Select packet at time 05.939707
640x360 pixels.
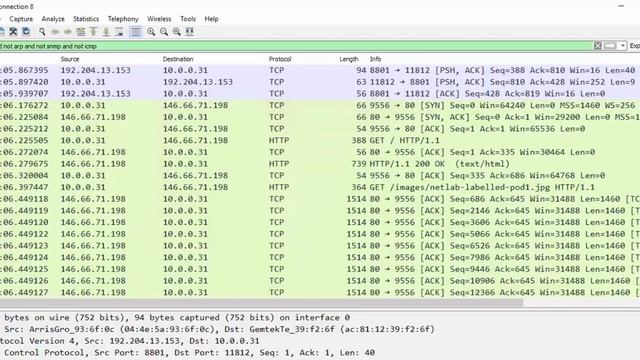(x=320, y=93)
